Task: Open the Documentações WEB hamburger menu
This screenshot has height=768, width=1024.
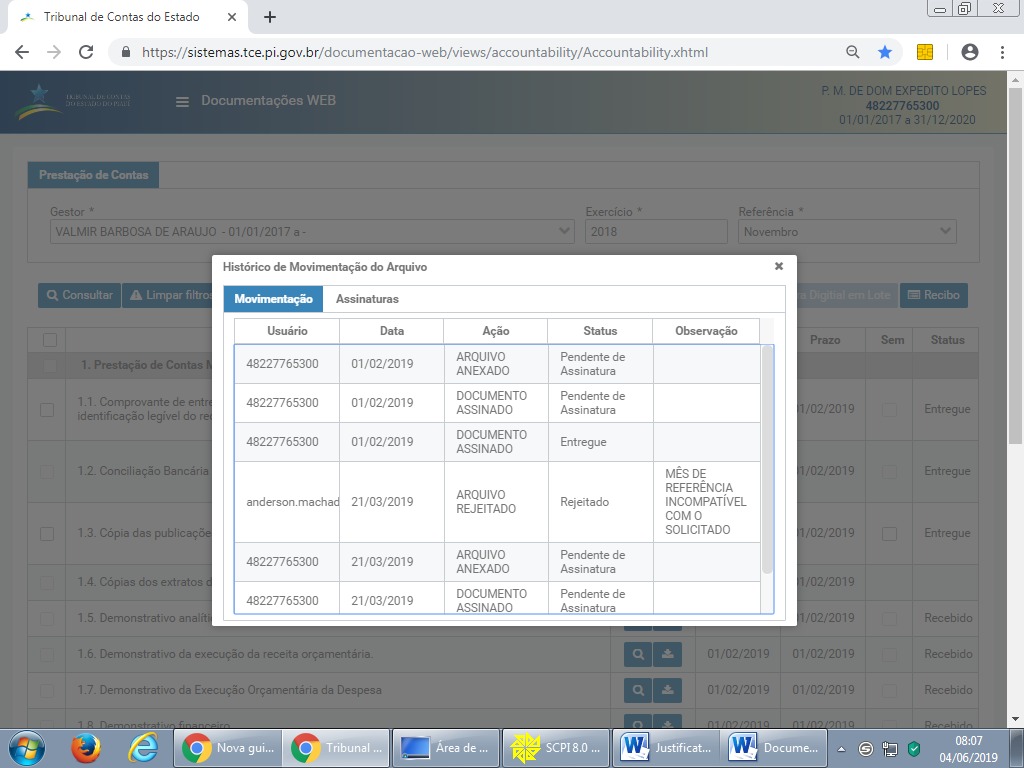Action: pos(182,101)
